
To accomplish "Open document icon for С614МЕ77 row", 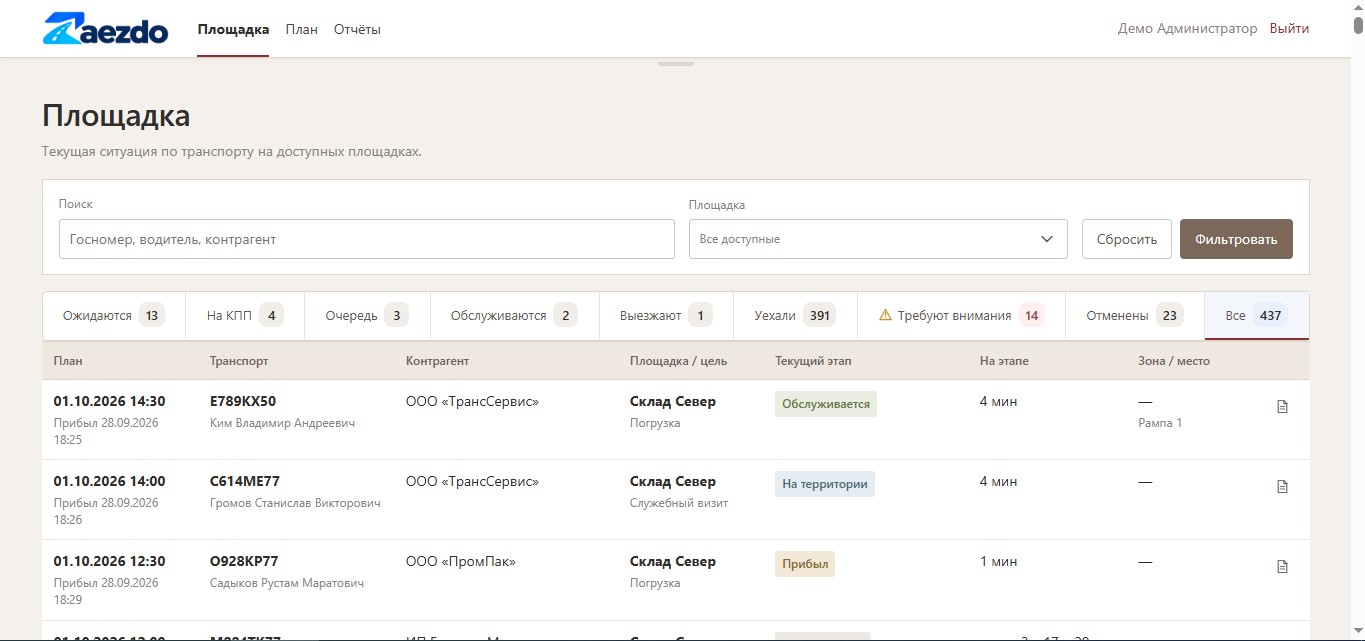I will coord(1283,487).
